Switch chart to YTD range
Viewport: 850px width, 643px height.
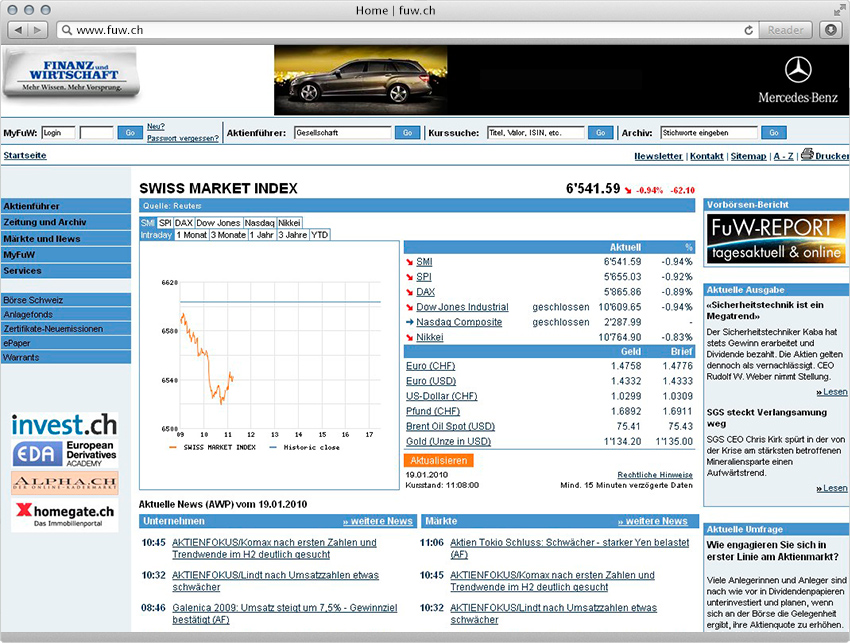pyautogui.click(x=320, y=235)
